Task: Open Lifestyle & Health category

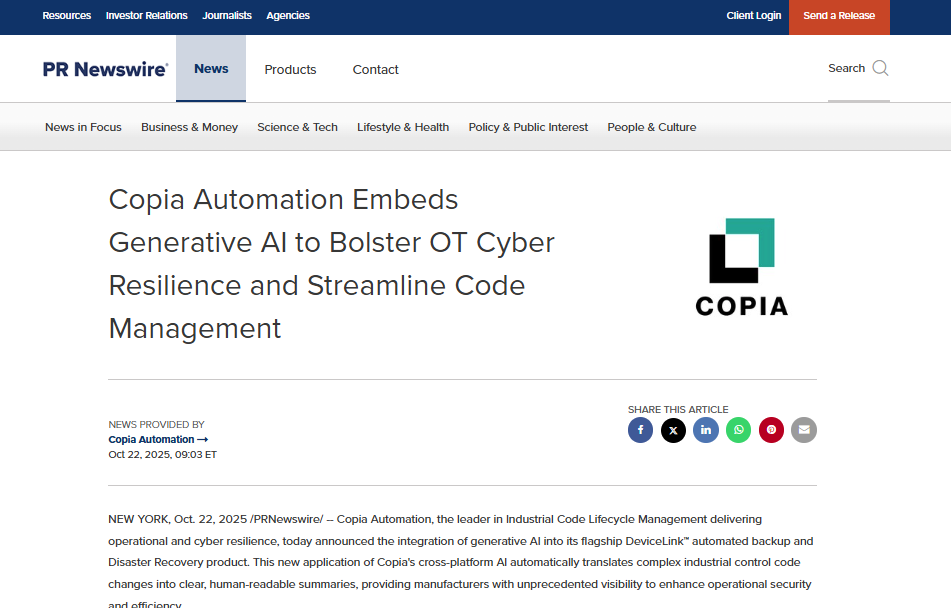Action: [403, 127]
